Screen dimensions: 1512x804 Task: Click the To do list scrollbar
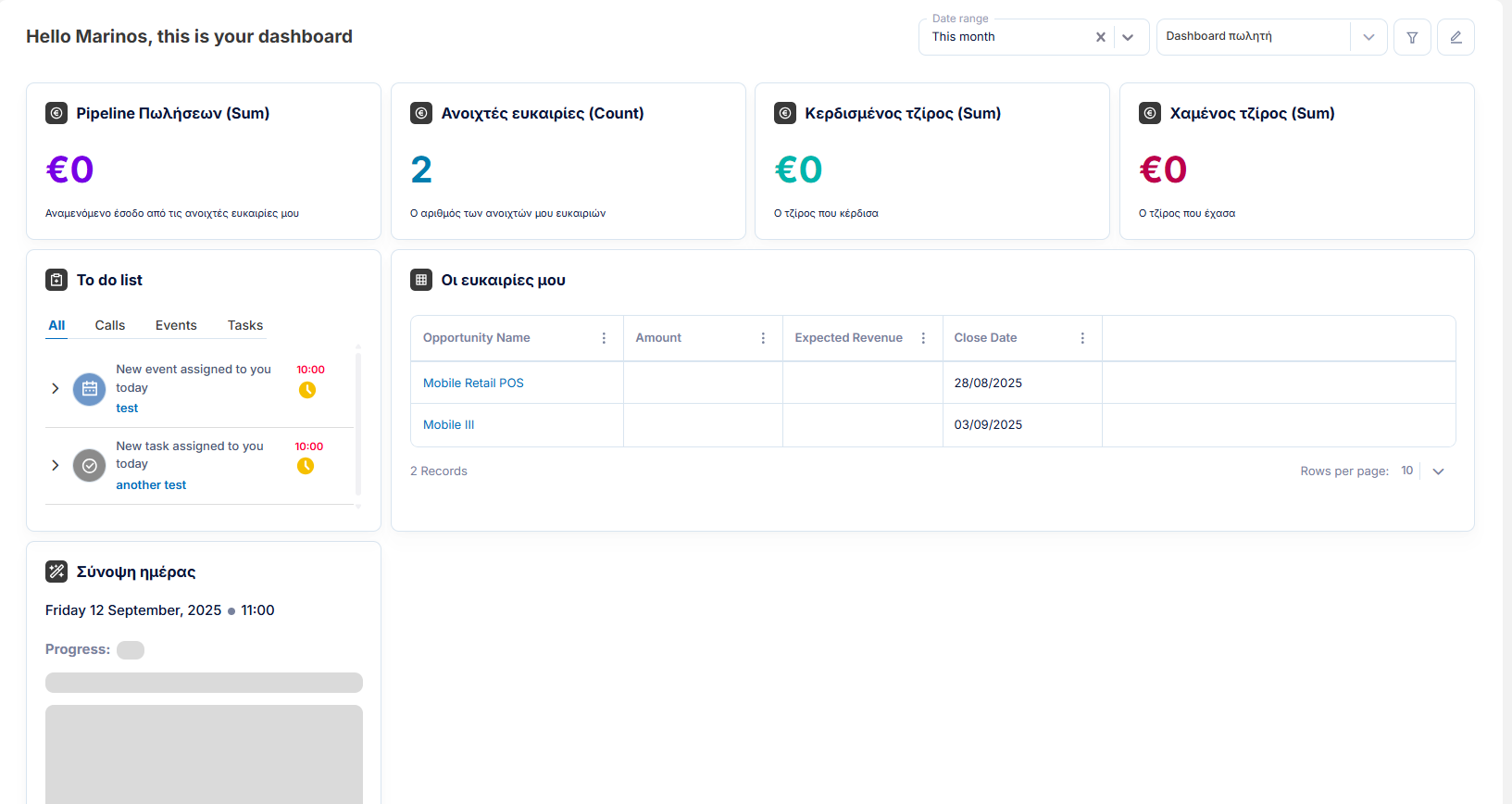click(x=358, y=423)
